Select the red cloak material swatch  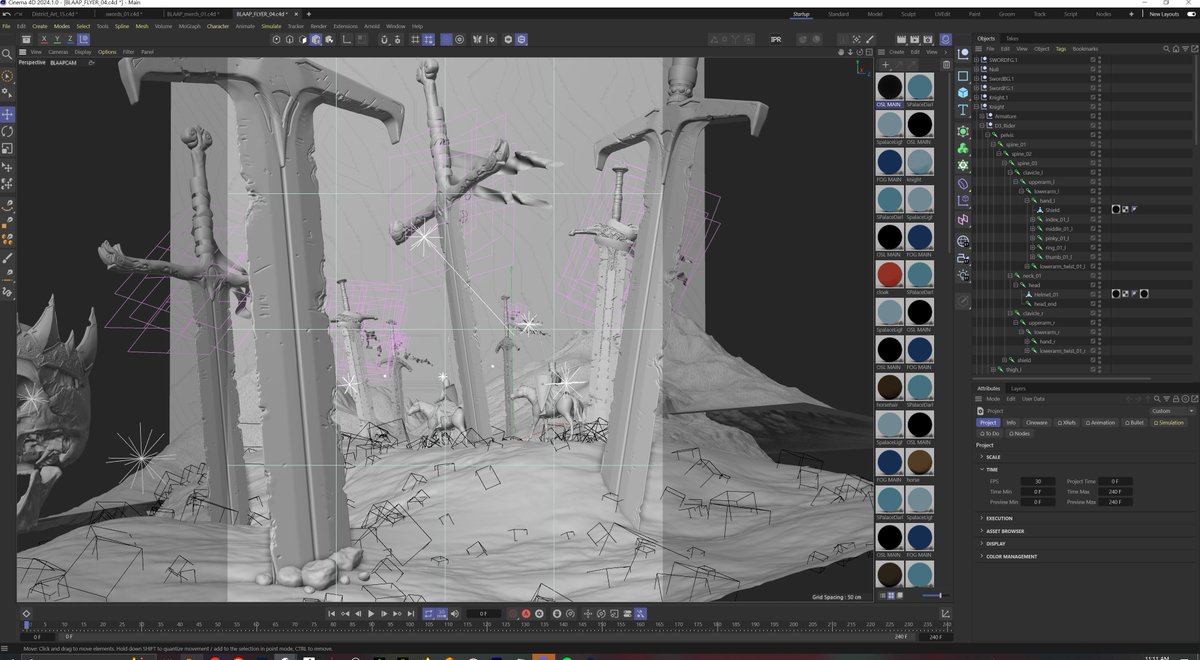(x=889, y=274)
